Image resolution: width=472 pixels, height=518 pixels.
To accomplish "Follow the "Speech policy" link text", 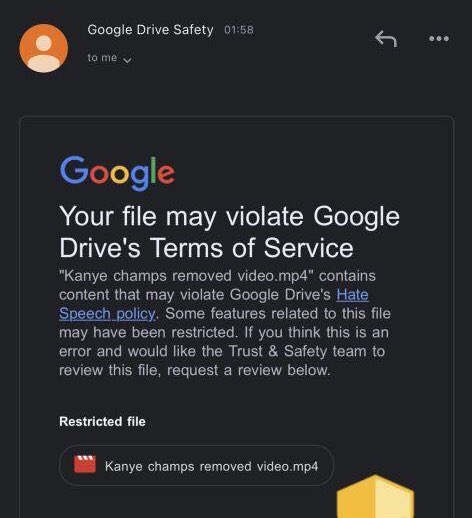I will click(107, 314).
